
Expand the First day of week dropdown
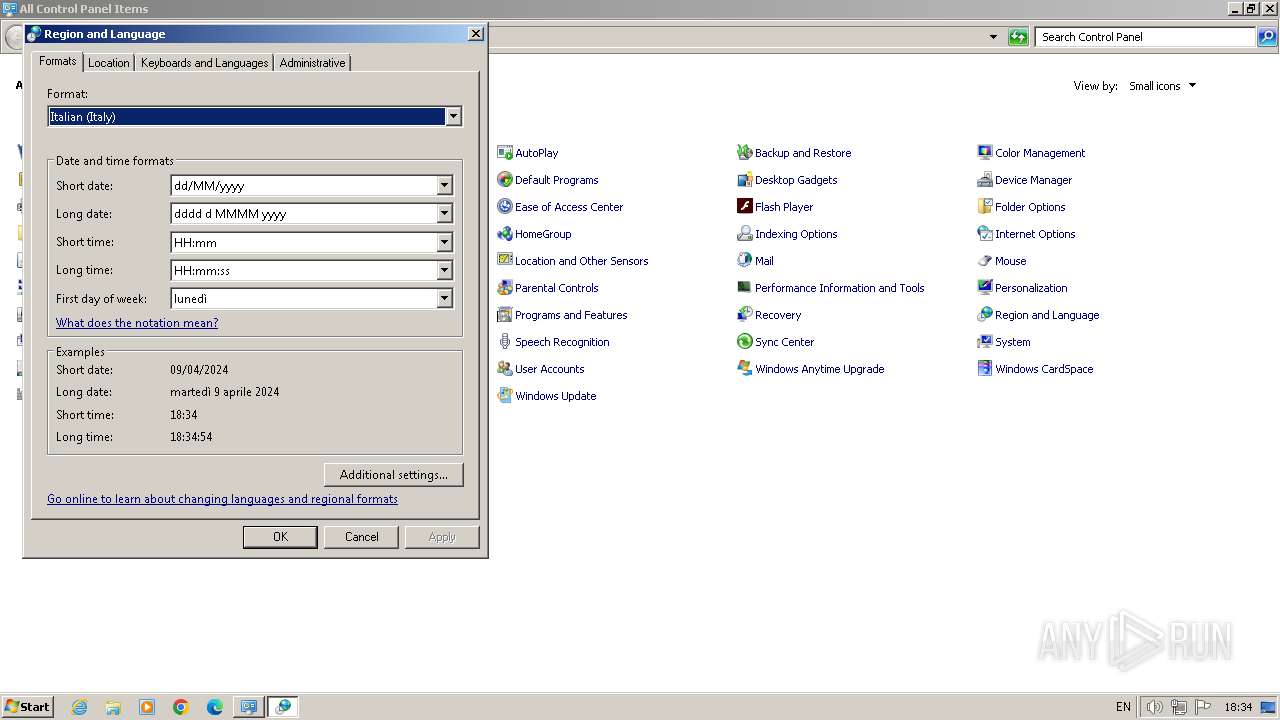pyautogui.click(x=445, y=298)
